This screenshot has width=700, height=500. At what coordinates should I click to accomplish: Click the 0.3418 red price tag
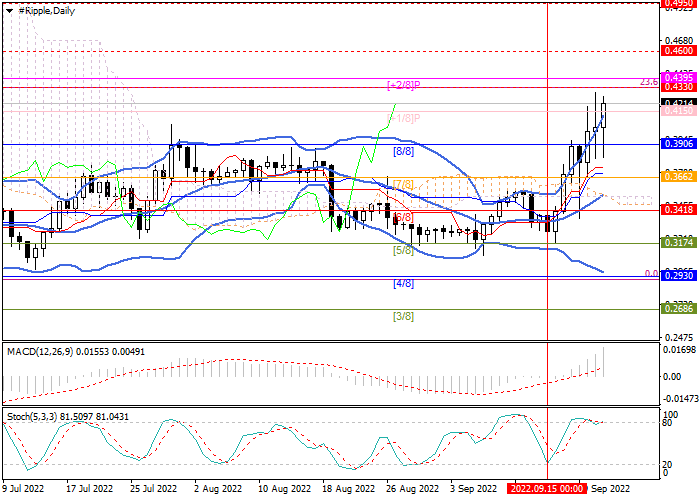tap(679, 210)
